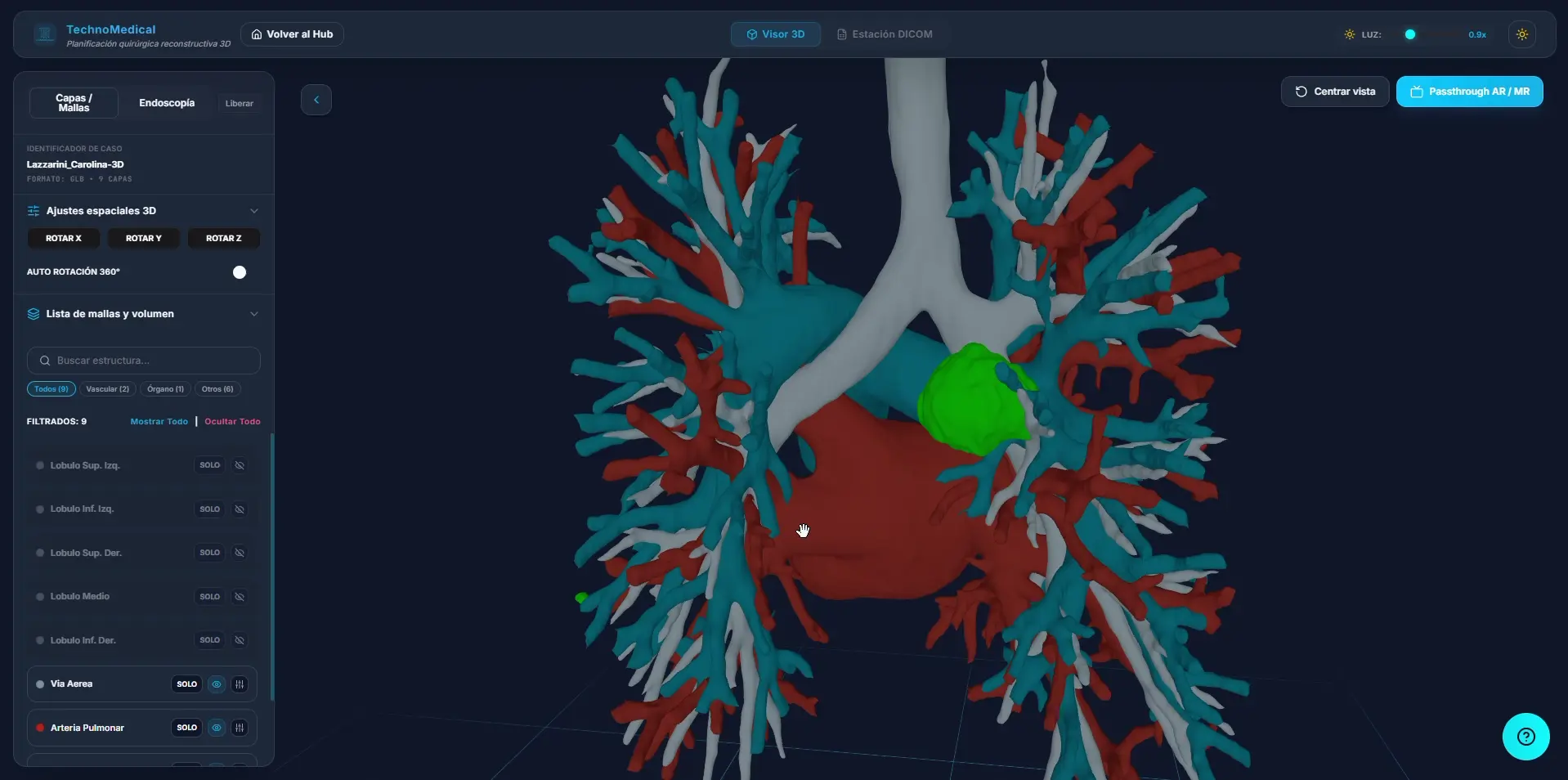Collapse the Lista de mallas y volumen section

[x=254, y=314]
